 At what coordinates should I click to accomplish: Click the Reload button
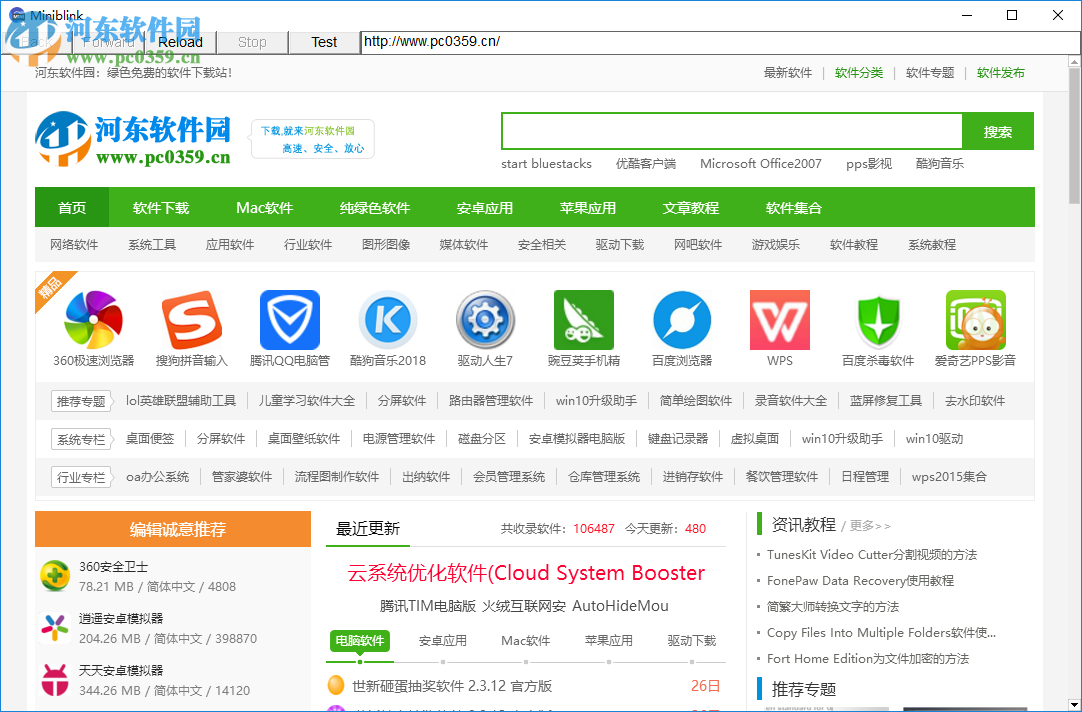[180, 42]
